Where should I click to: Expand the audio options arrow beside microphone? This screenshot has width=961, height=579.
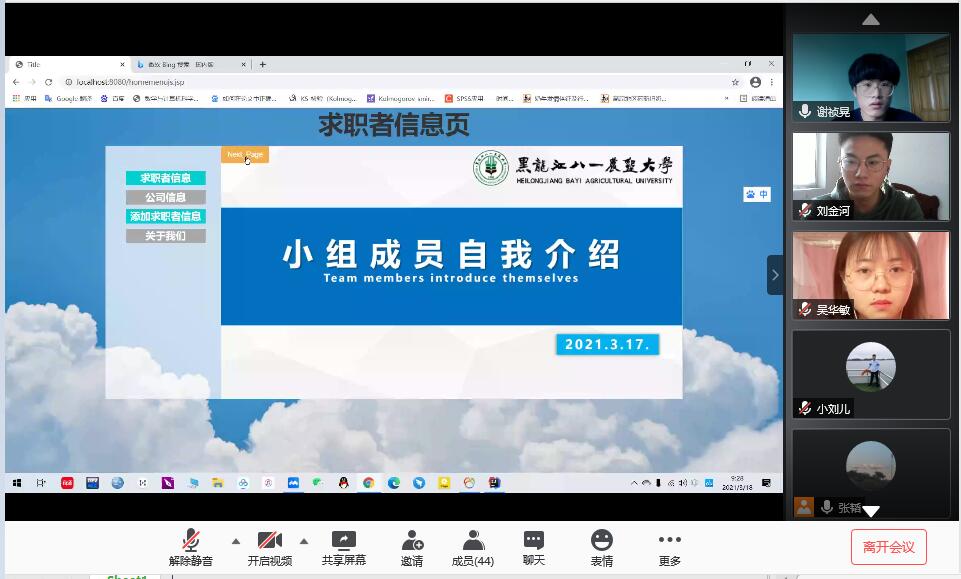[236, 541]
